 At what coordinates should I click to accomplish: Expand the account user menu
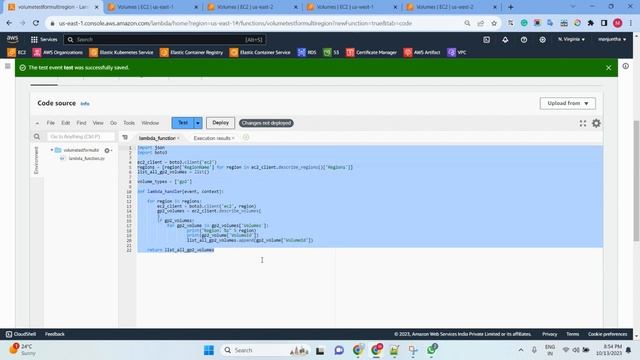(x=612, y=40)
